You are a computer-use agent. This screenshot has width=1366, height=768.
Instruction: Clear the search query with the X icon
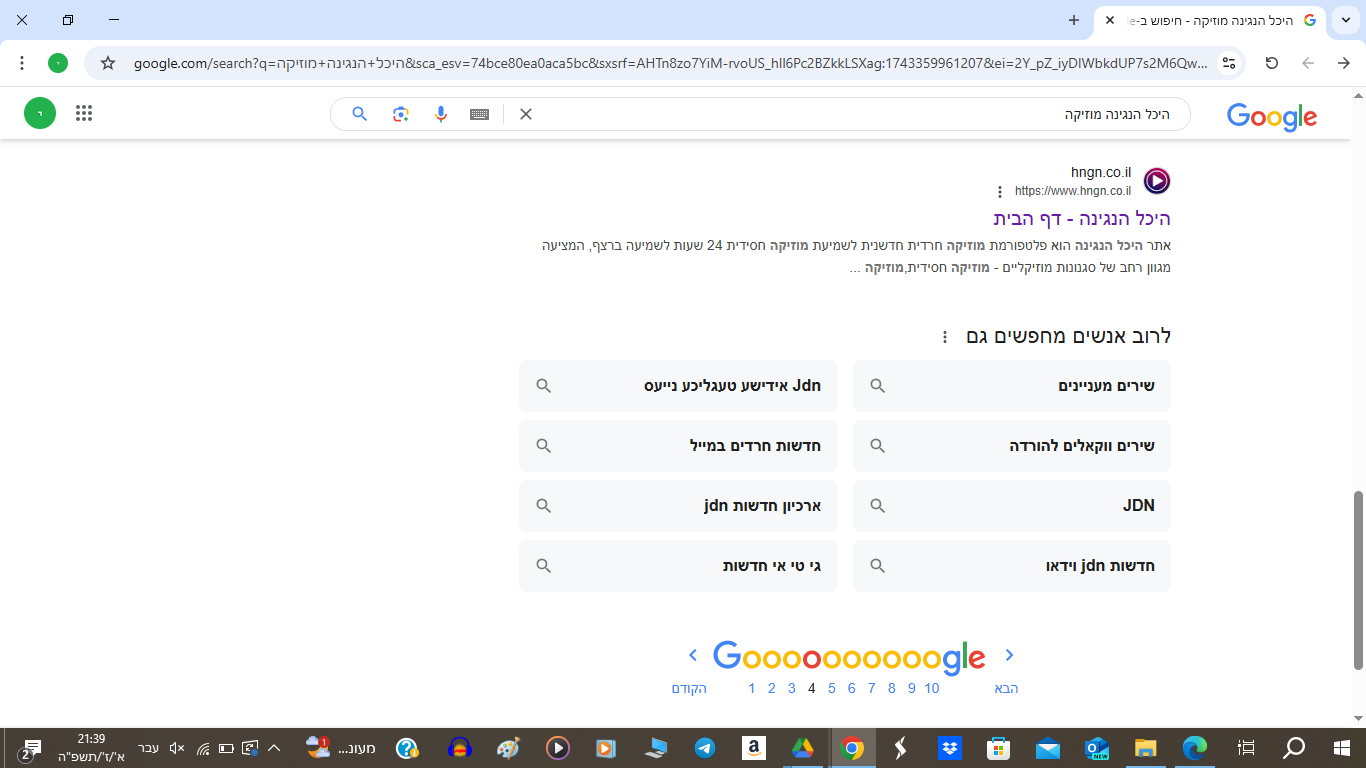(x=525, y=113)
